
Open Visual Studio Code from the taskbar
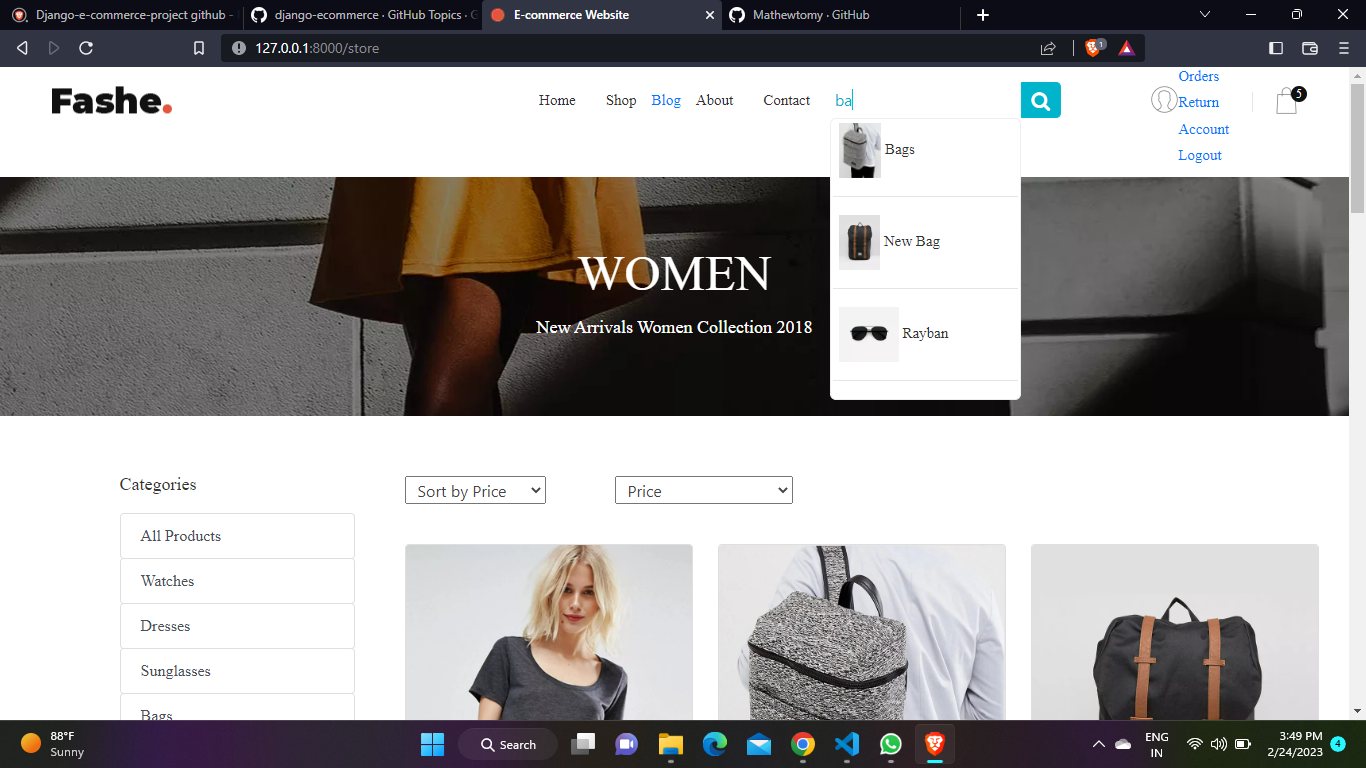coord(847,744)
